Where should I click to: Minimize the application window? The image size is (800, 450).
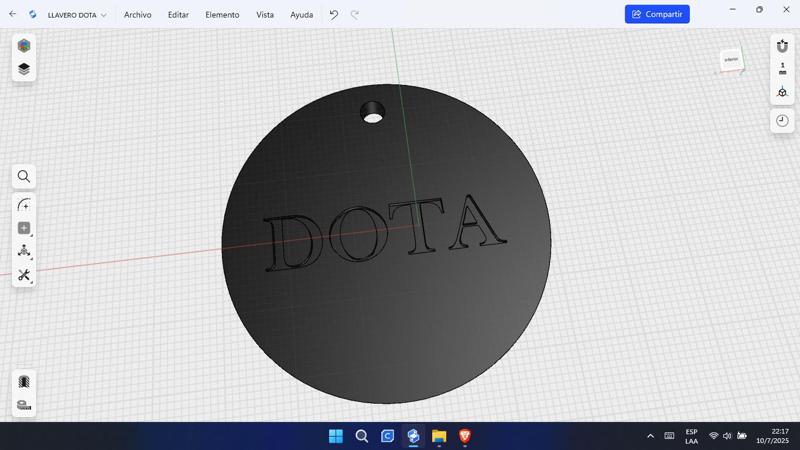(733, 9)
